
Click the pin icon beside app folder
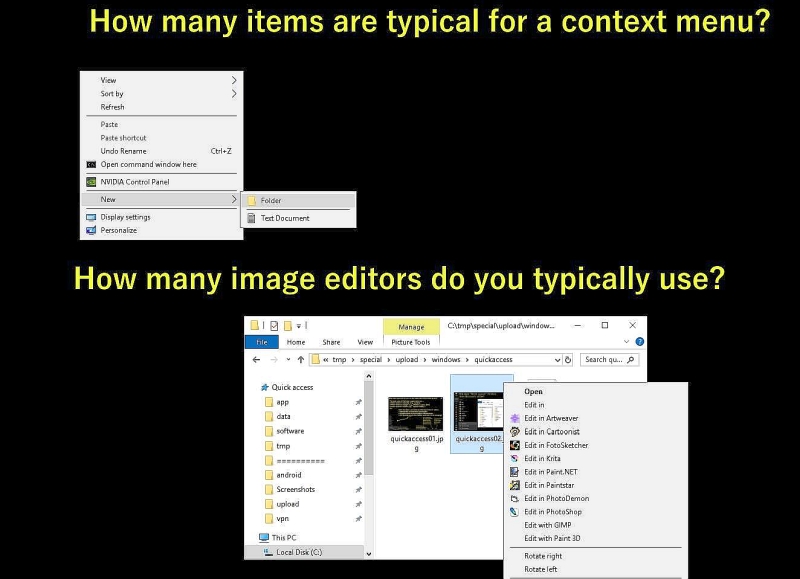359,402
